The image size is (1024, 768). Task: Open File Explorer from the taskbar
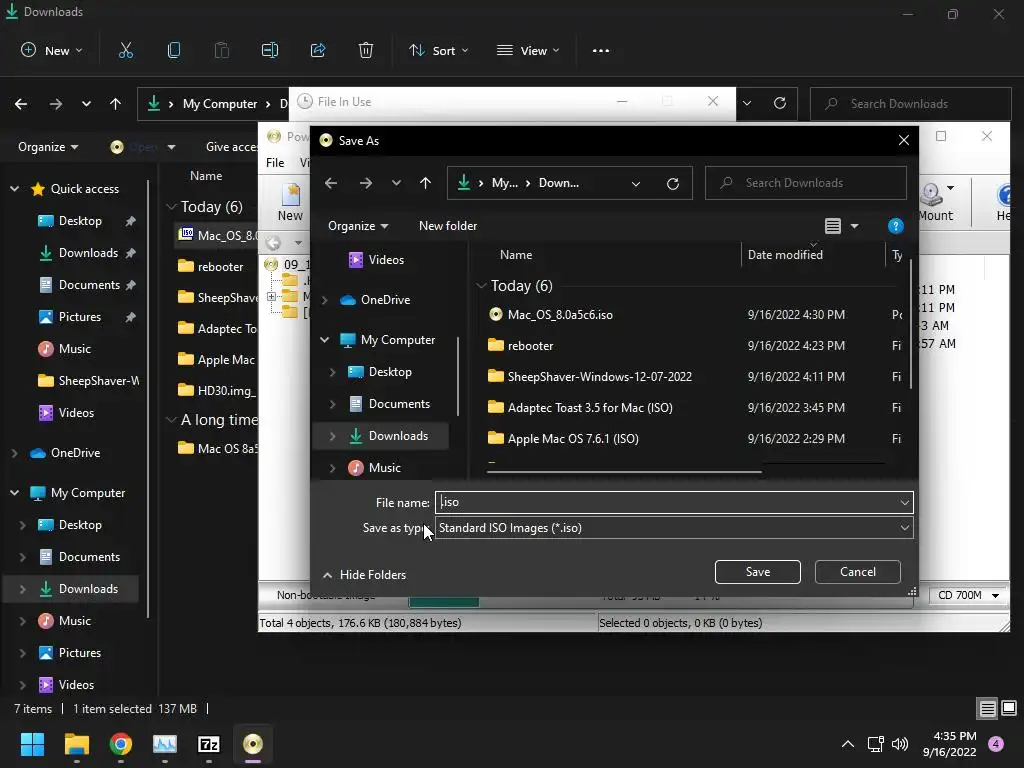pos(76,744)
